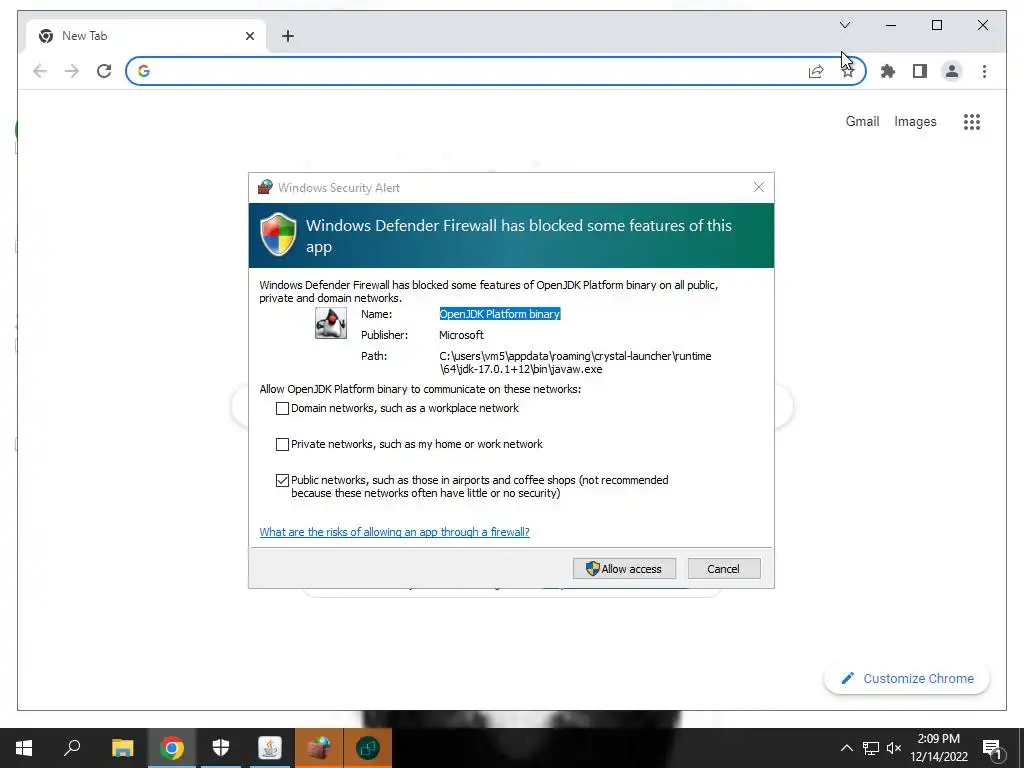This screenshot has height=768, width=1024.
Task: Show hidden system tray icons
Action: [x=846, y=748]
